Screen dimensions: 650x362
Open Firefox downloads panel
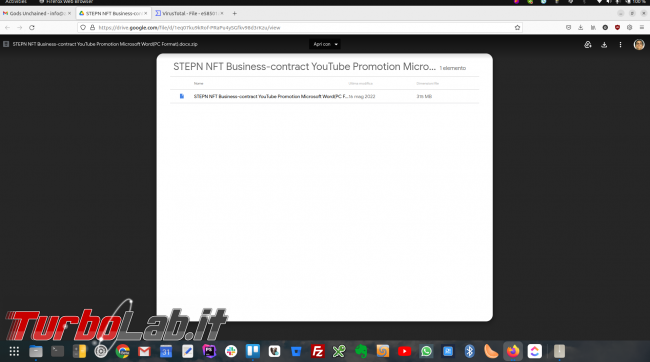click(x=580, y=28)
